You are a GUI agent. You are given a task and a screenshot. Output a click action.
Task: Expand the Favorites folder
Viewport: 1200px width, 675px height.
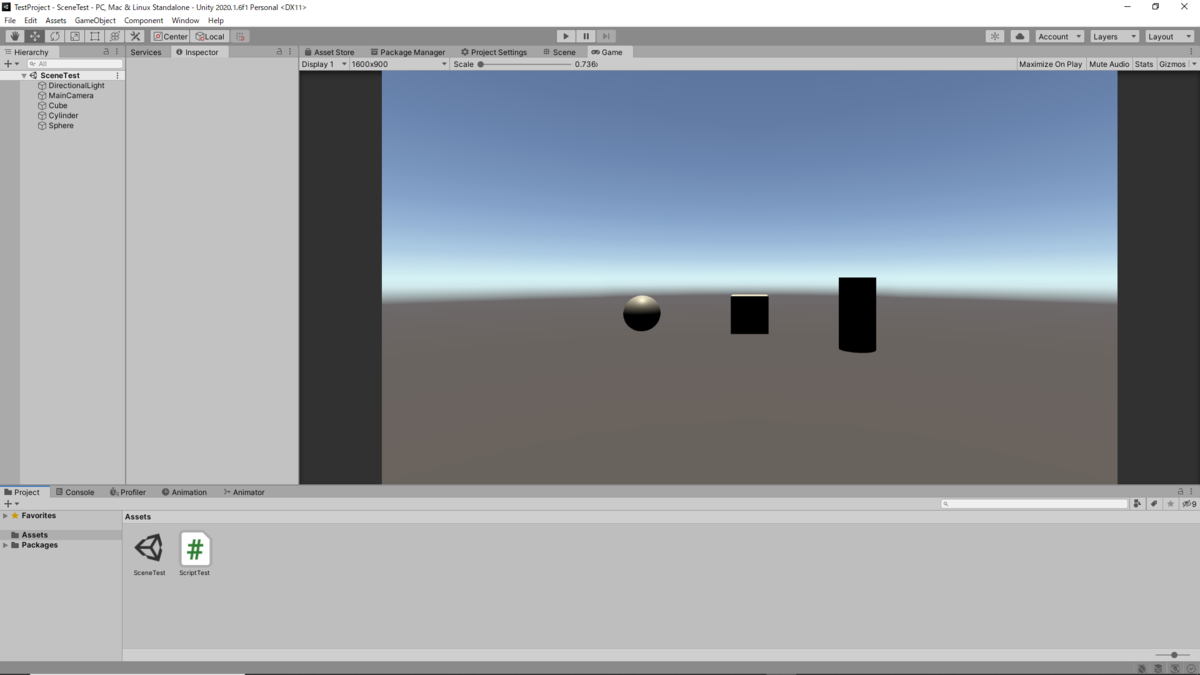5,516
